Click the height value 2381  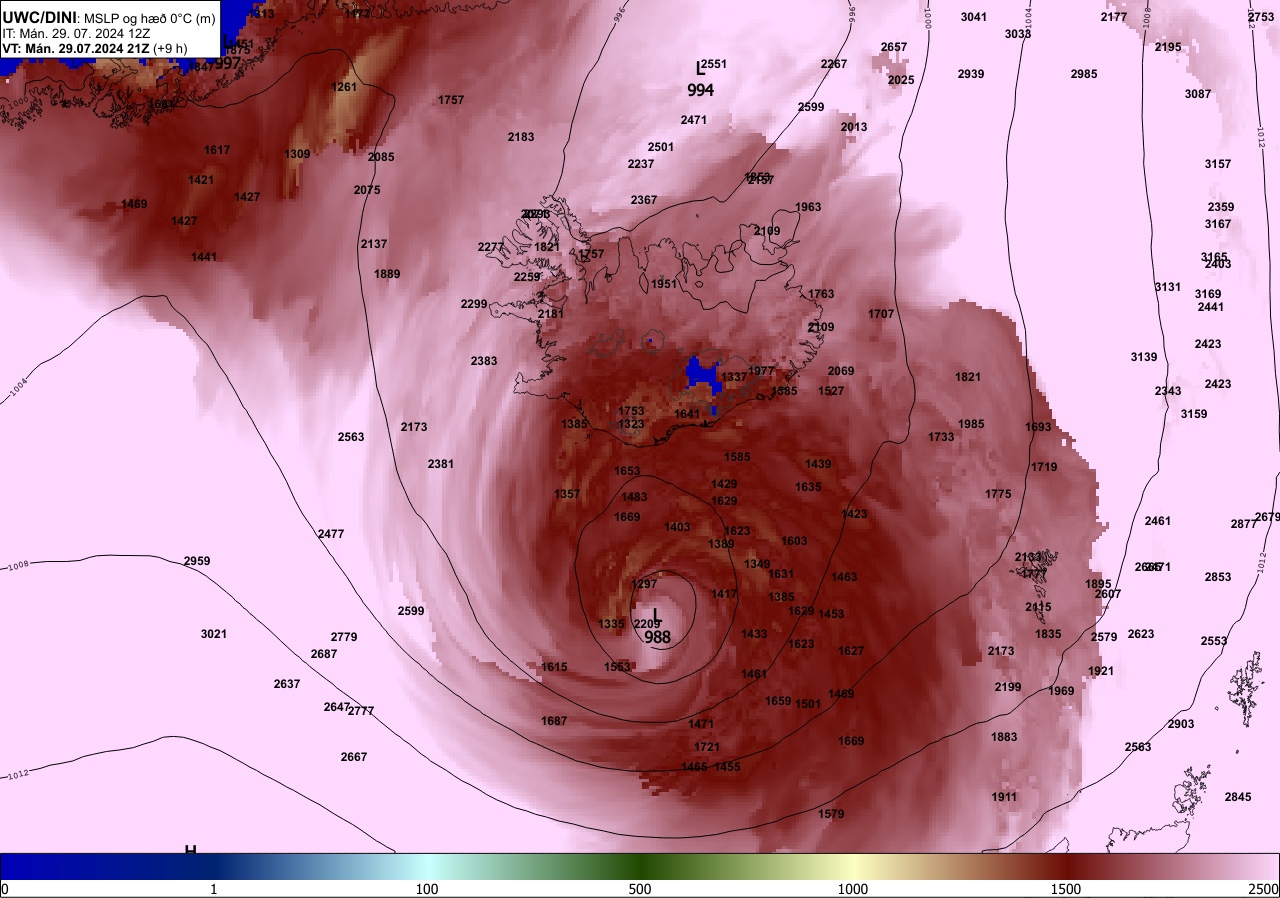pos(441,464)
